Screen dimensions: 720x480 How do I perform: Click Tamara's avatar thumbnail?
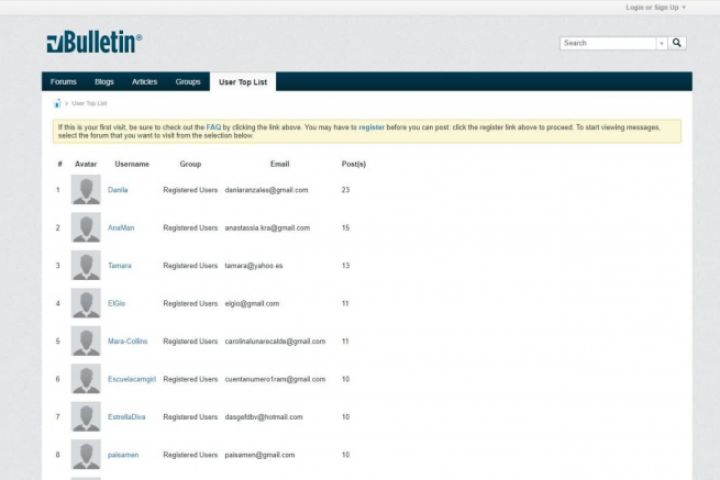86,265
